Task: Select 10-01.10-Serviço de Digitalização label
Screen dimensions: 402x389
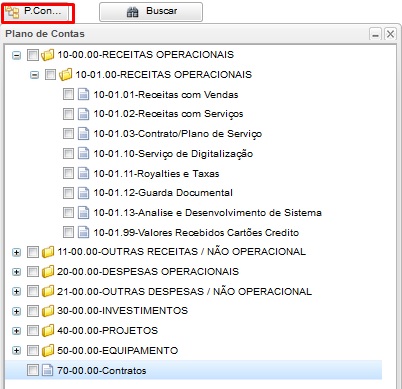Action: (173, 154)
